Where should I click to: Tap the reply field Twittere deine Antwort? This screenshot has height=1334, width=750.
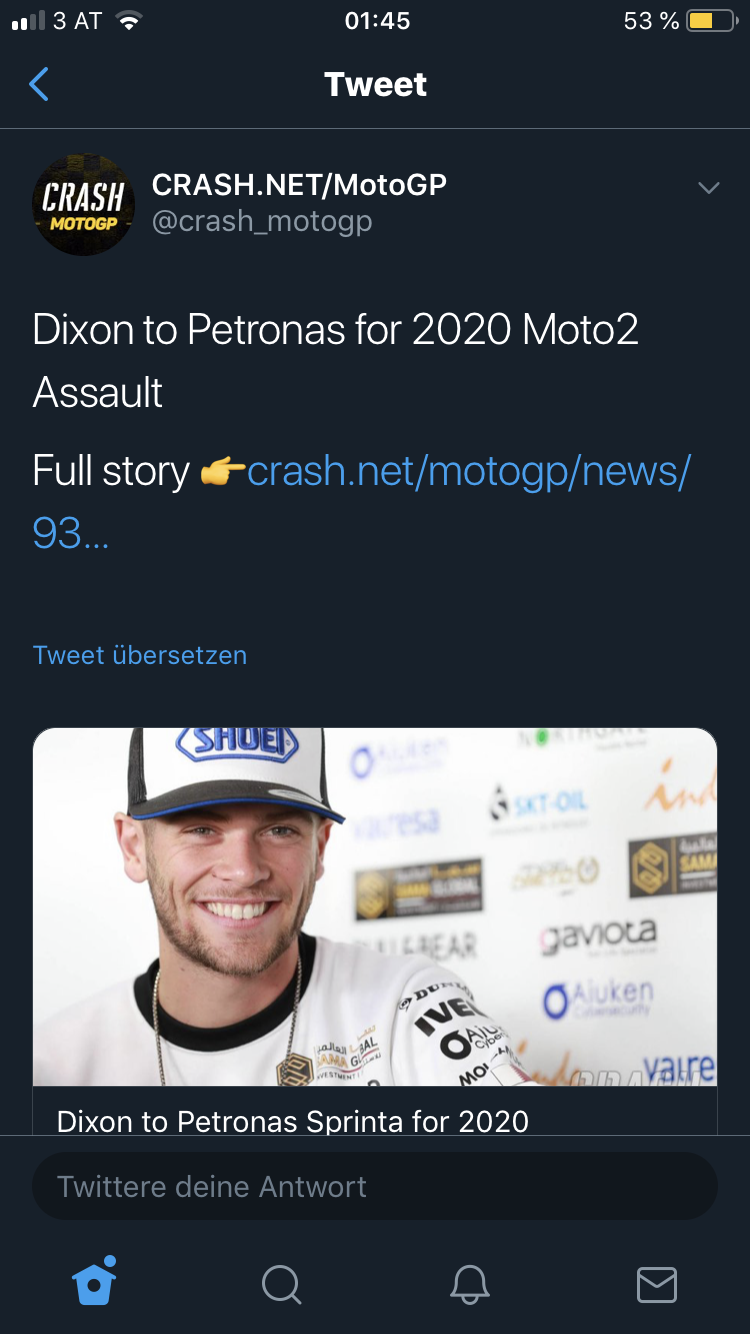pyautogui.click(x=375, y=1187)
